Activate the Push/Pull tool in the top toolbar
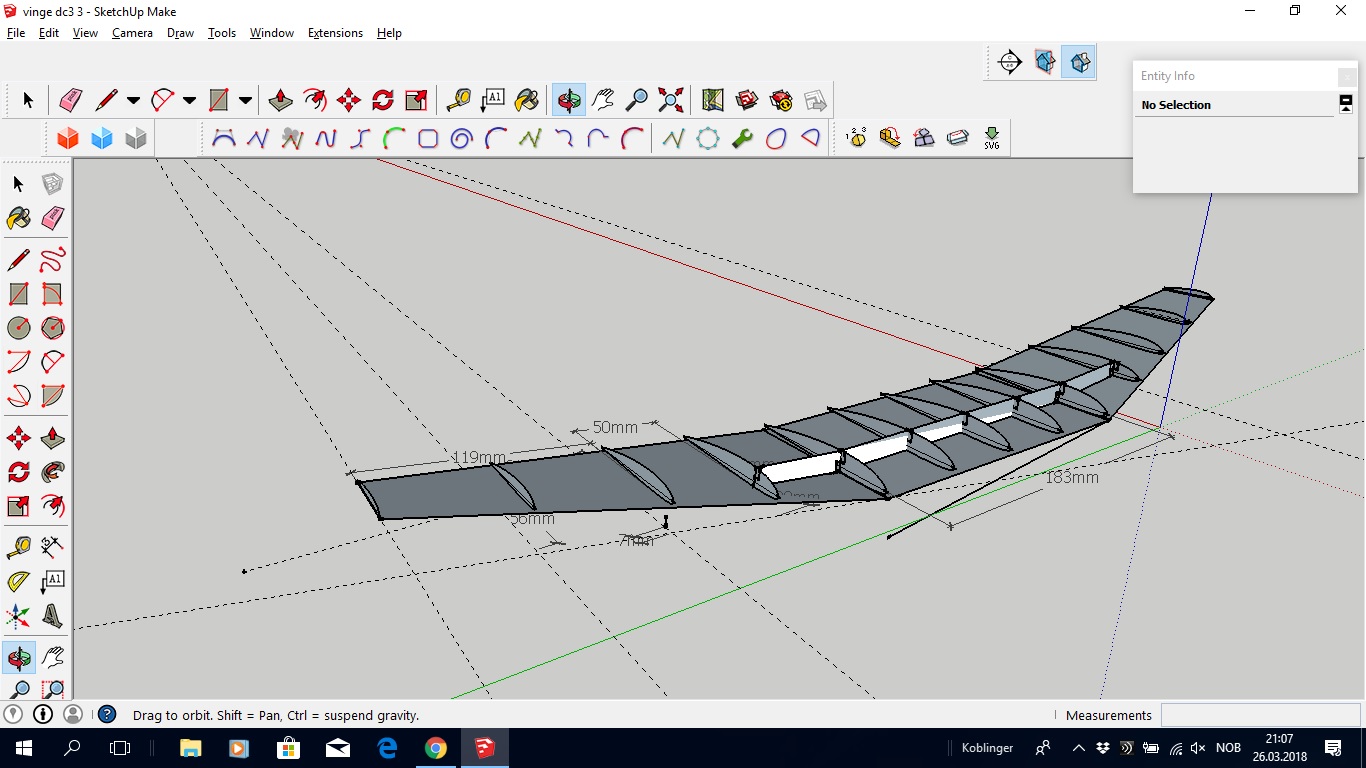Image resolution: width=1366 pixels, height=768 pixels. (281, 100)
